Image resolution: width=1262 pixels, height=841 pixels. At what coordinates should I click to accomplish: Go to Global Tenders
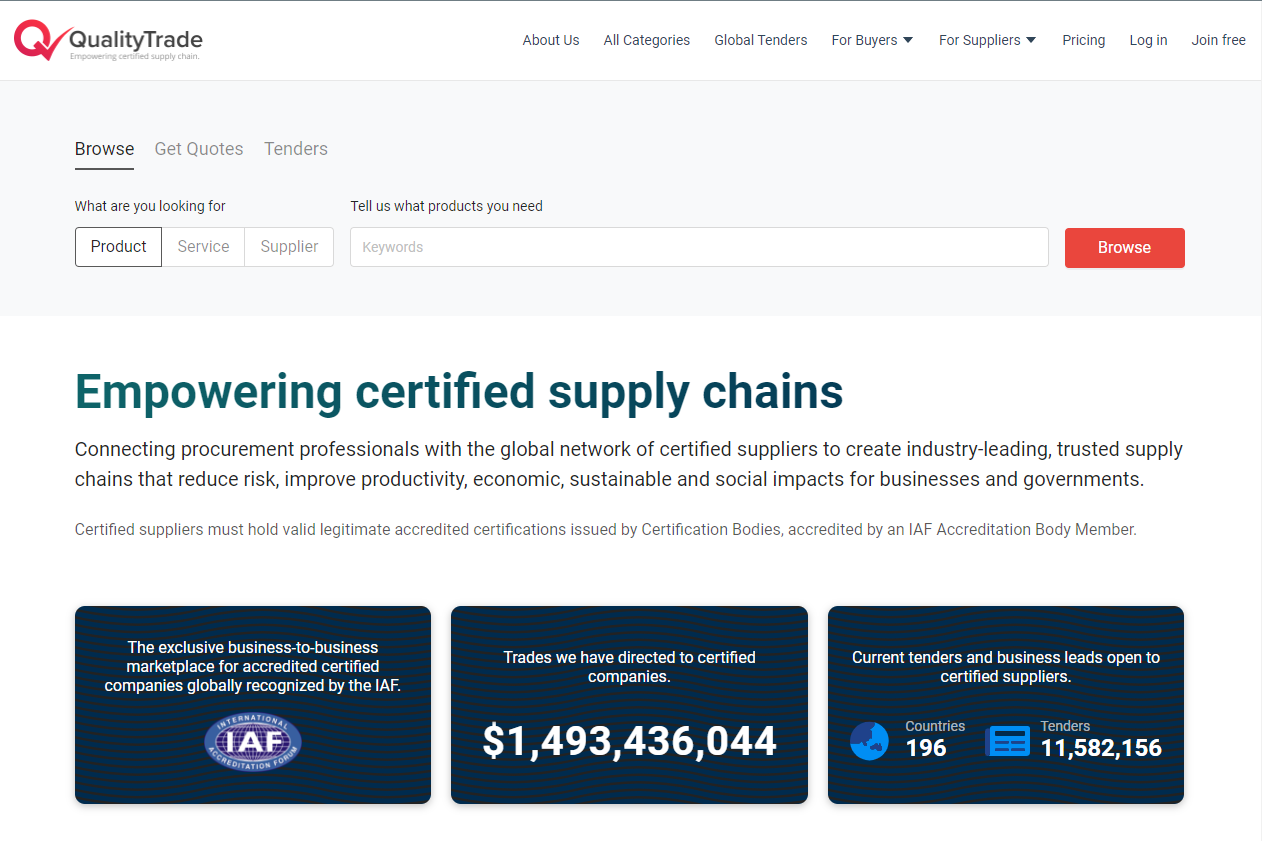(761, 40)
